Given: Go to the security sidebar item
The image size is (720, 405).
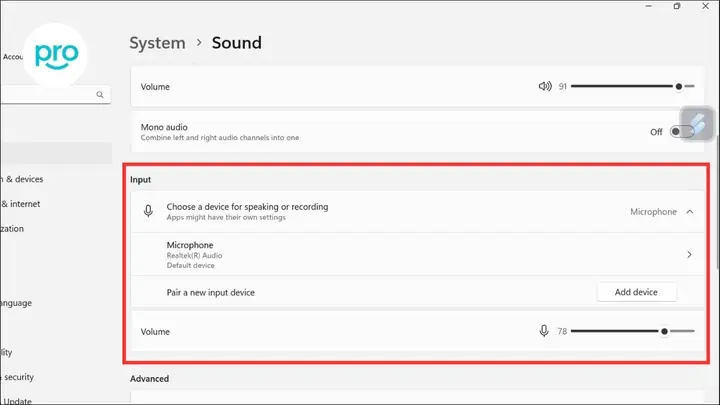Looking at the screenshot, I should pos(17,377).
